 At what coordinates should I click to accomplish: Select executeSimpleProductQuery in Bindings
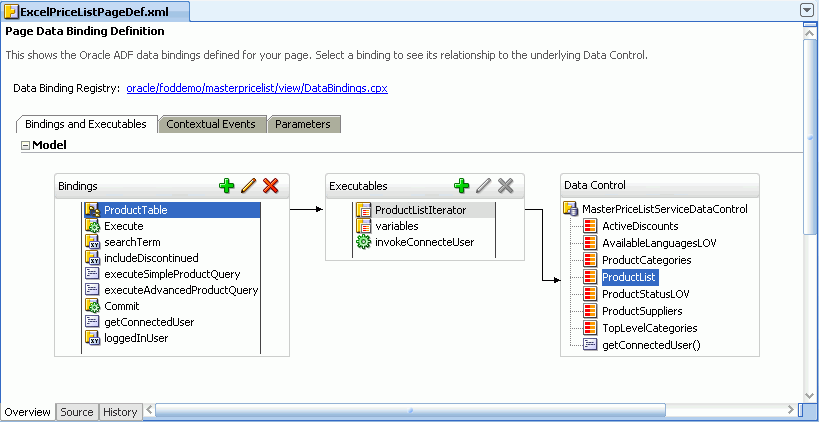click(172, 274)
